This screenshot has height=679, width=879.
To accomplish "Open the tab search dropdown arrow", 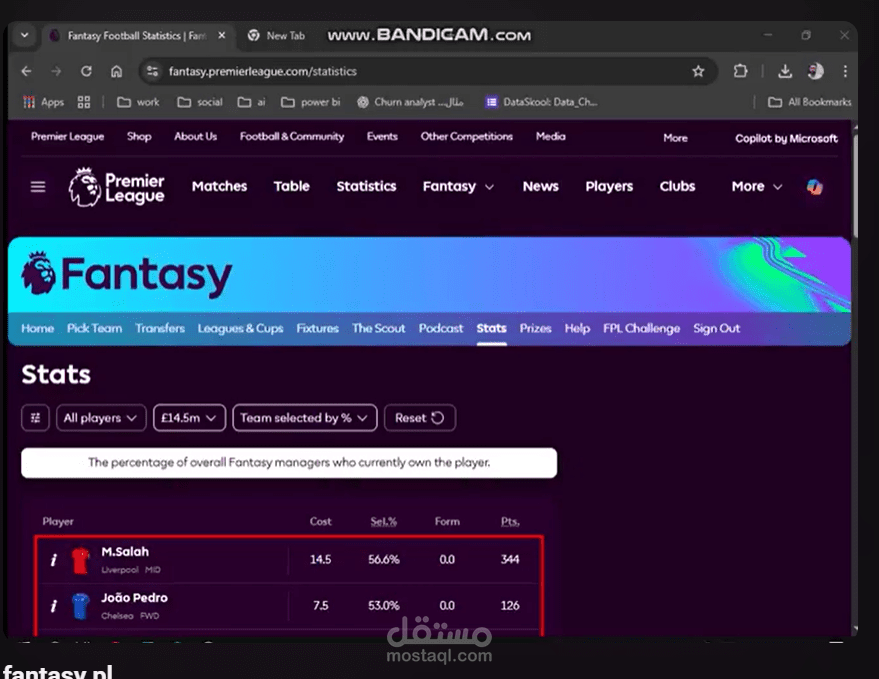I will click(24, 35).
